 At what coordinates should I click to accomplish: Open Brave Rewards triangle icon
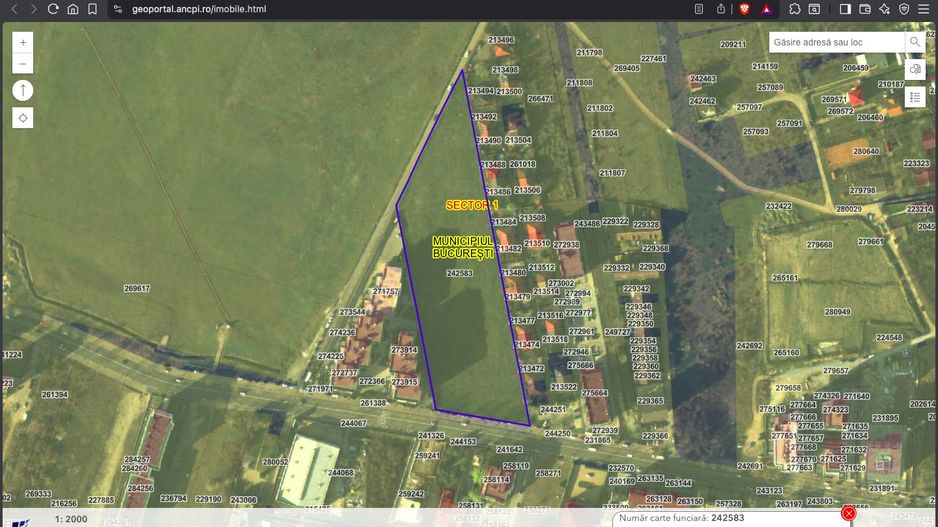766,9
